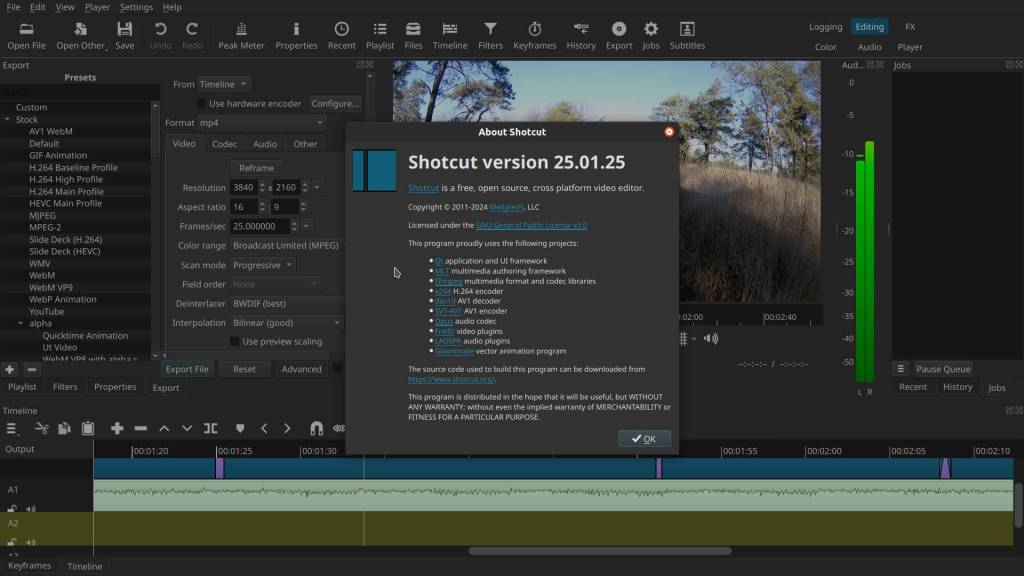Click the Reframe button
Image resolution: width=1024 pixels, height=576 pixels.
click(x=256, y=168)
